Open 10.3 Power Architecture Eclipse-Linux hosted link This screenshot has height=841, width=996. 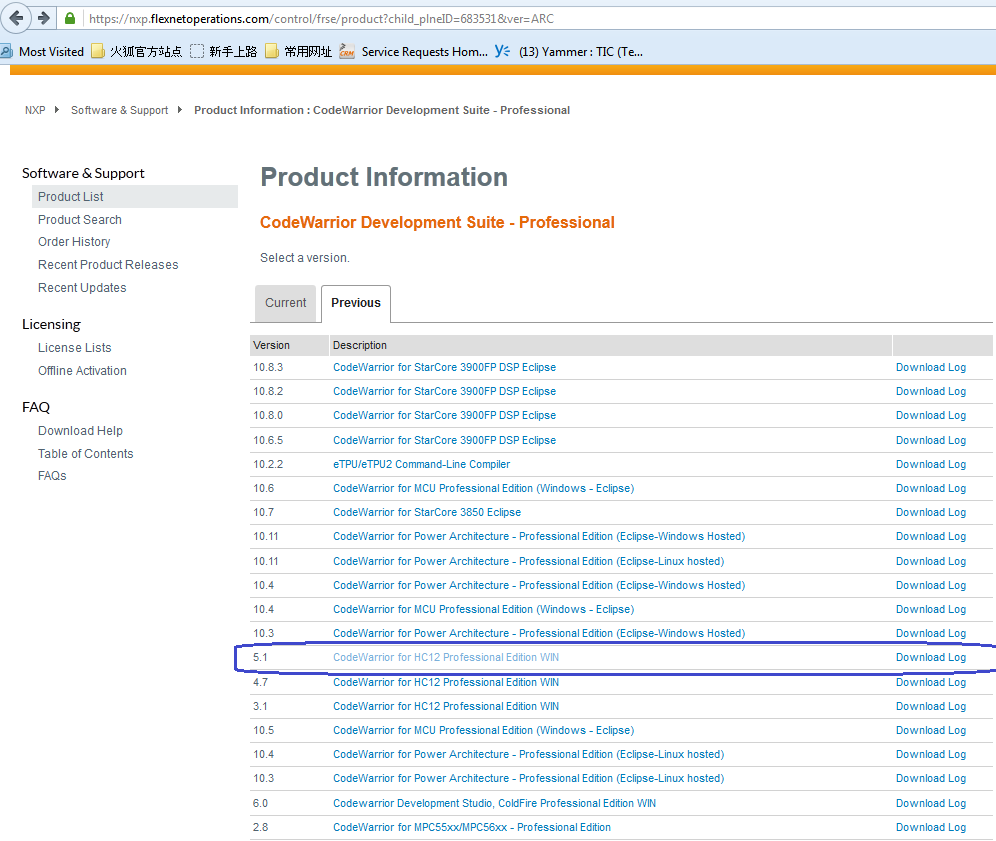[x=528, y=779]
